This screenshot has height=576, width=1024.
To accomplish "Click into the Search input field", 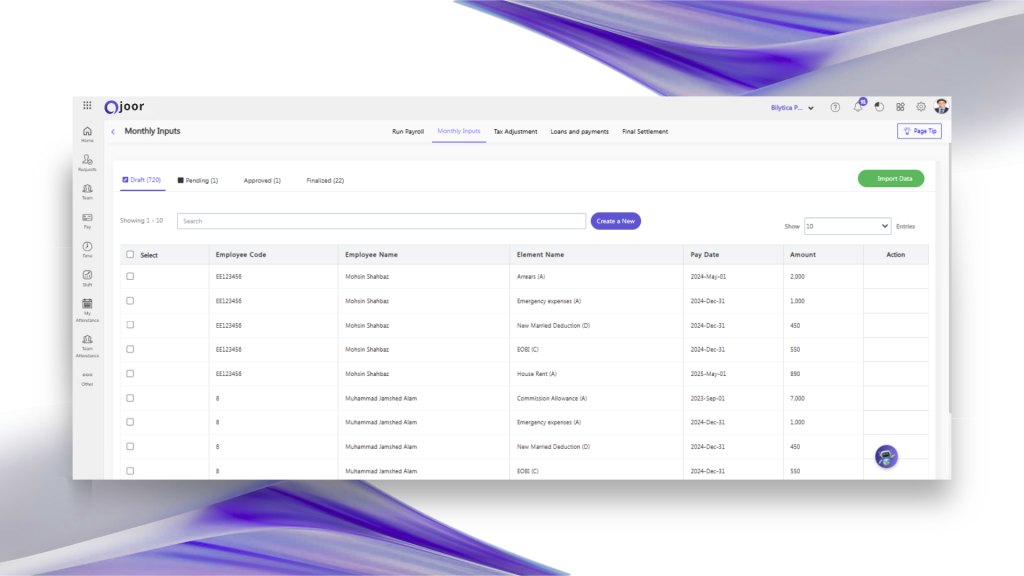I will coord(381,221).
